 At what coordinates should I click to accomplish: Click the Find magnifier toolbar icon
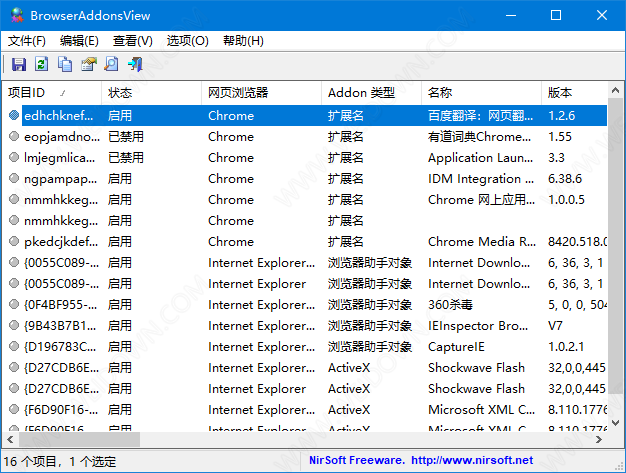[x=111, y=64]
